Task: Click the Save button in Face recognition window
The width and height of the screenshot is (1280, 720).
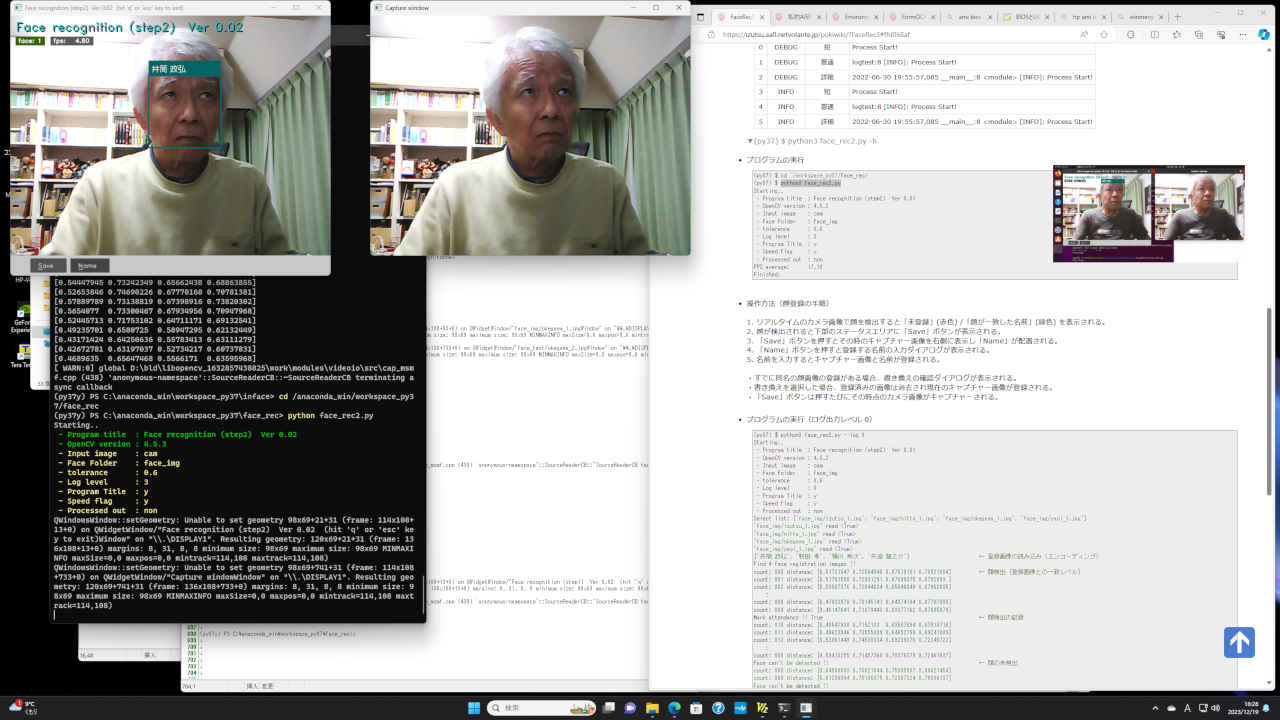Action: 47,266
